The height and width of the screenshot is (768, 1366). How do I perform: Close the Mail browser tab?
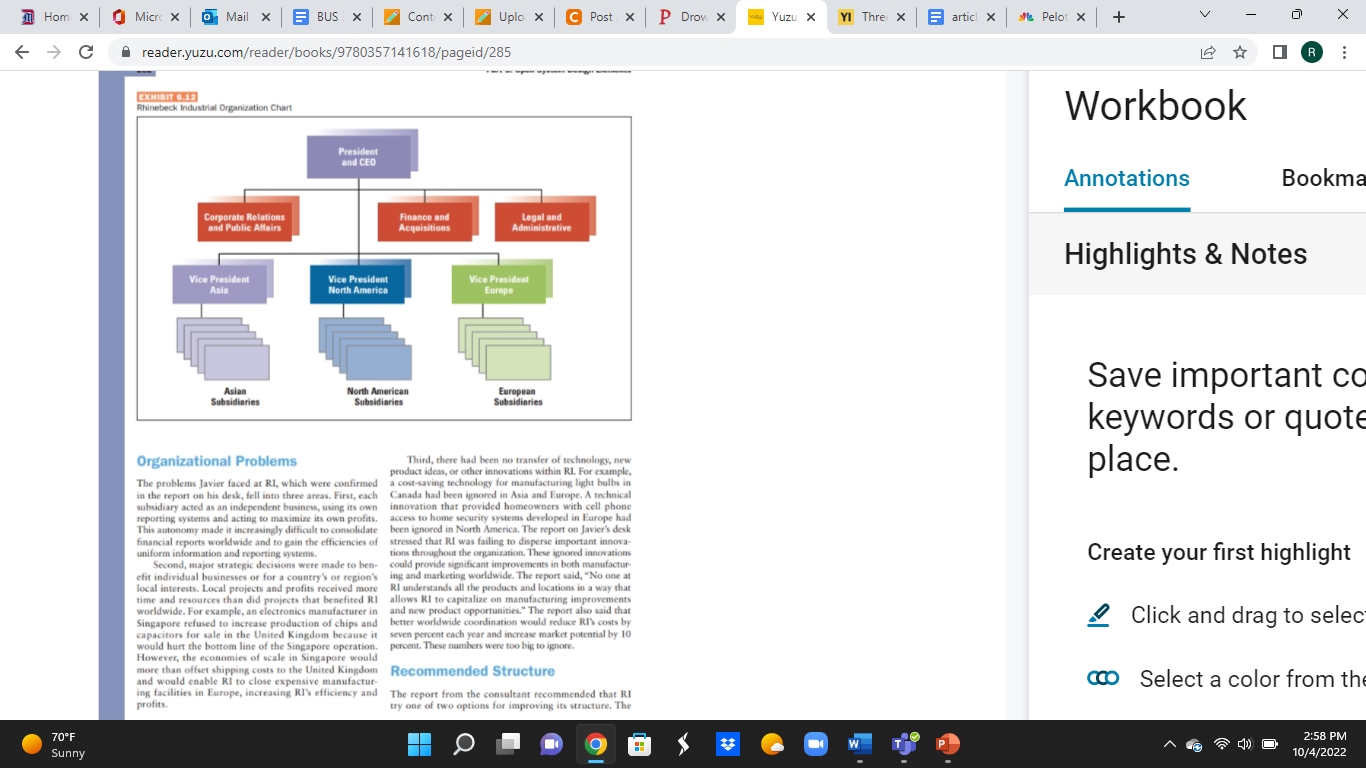coord(266,17)
